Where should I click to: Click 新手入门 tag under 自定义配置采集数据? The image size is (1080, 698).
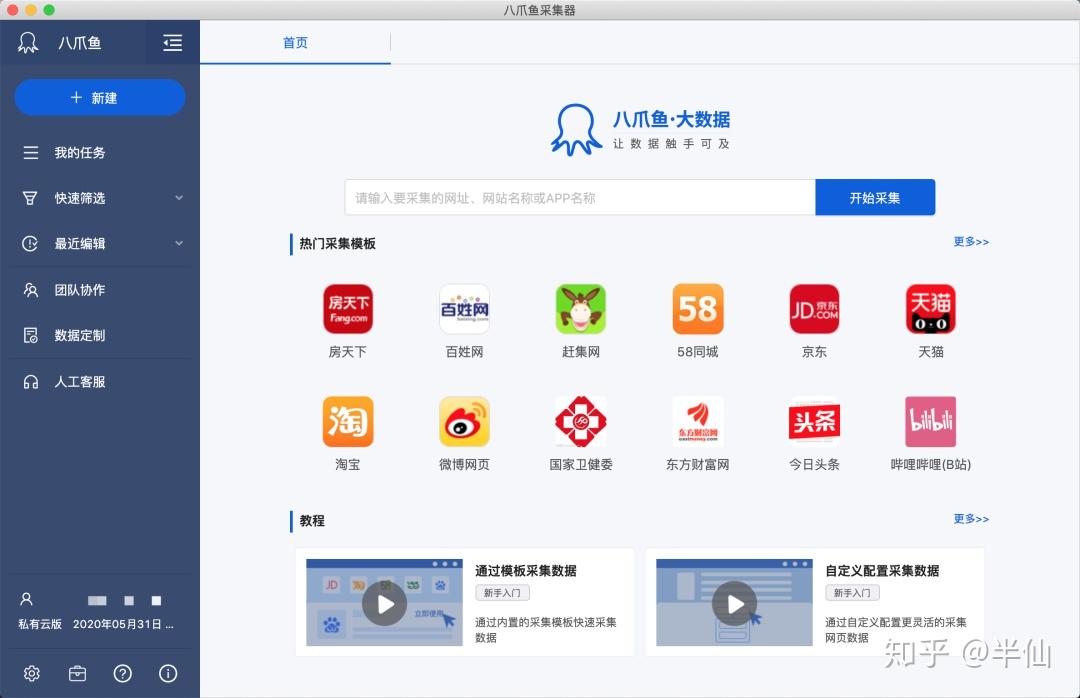[852, 593]
